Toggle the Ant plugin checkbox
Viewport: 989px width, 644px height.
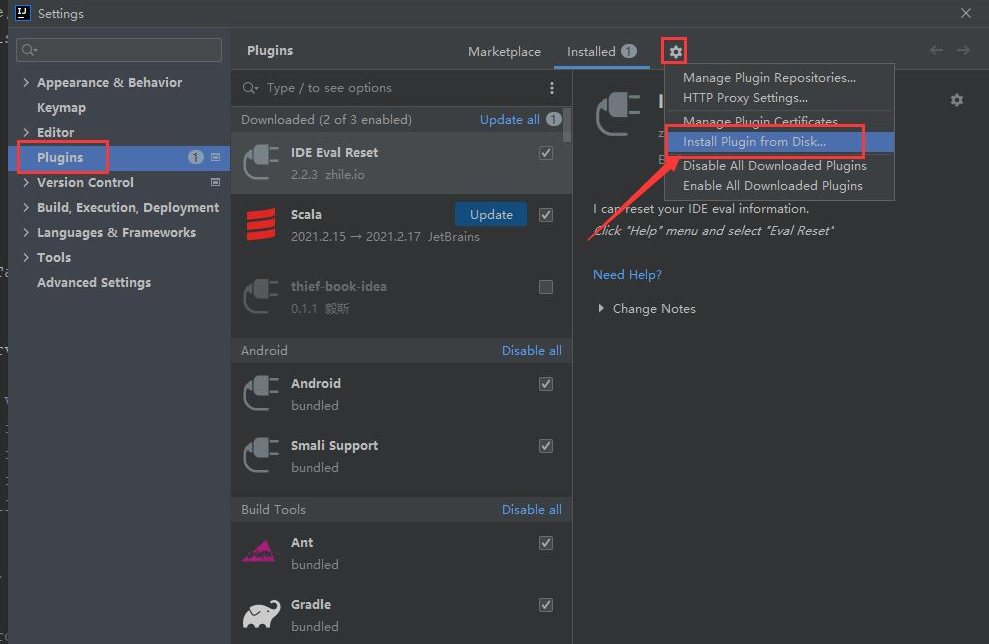pyautogui.click(x=546, y=542)
